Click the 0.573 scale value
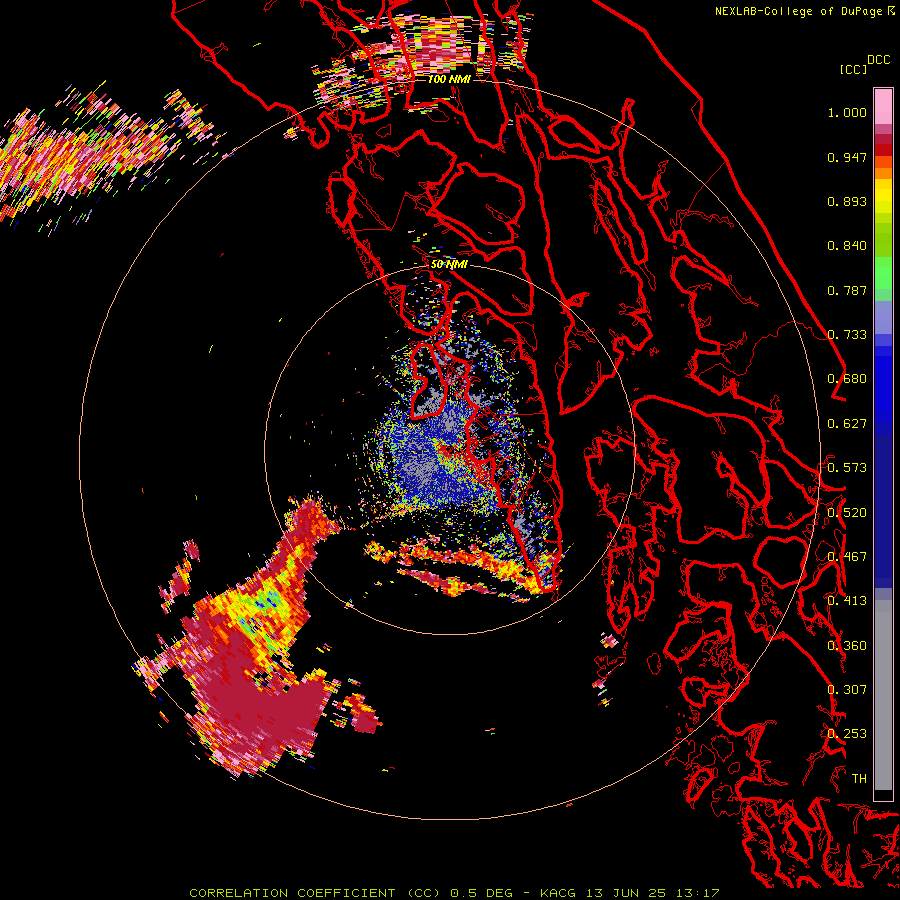The width and height of the screenshot is (900, 900). [x=847, y=468]
